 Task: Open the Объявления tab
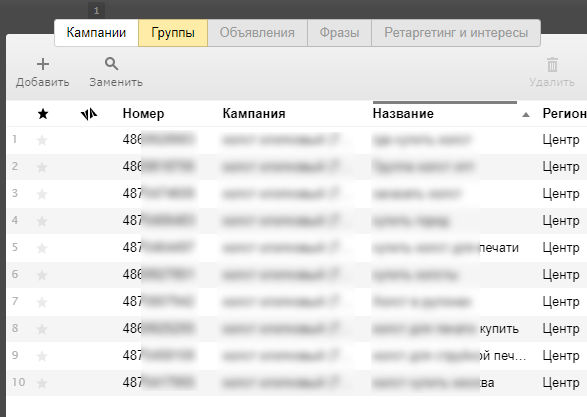point(257,33)
